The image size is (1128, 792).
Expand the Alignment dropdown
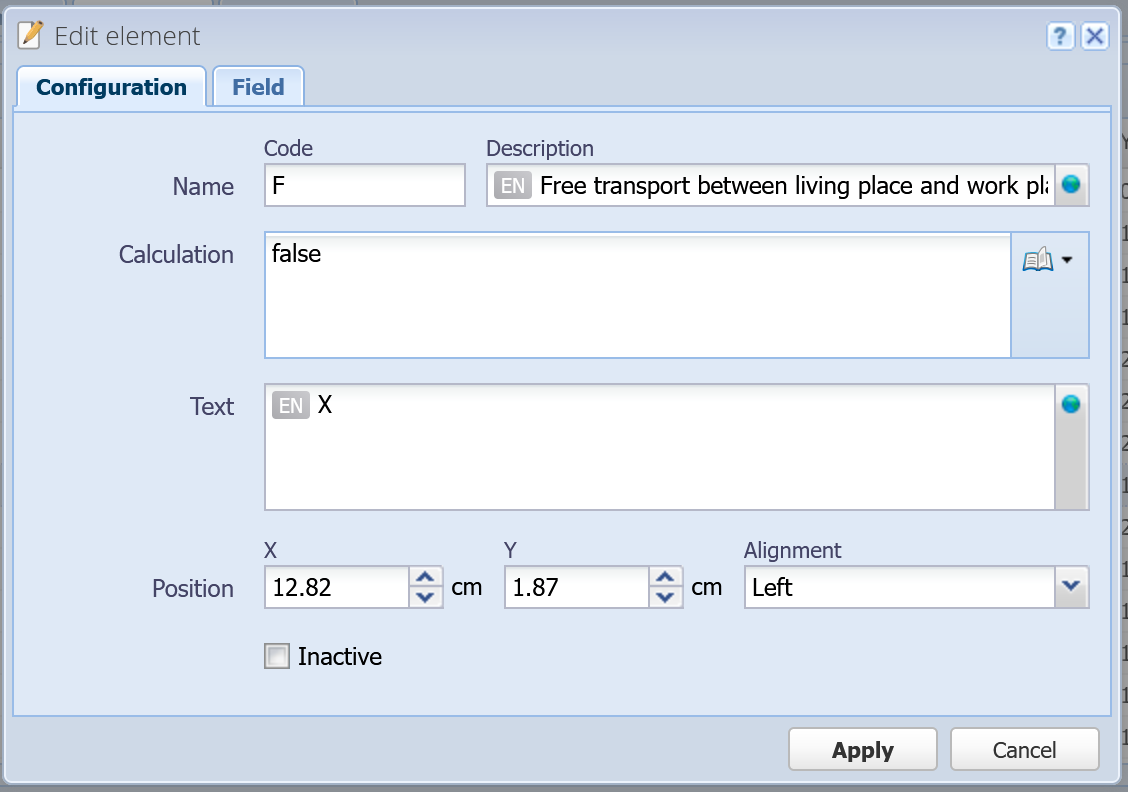tap(1071, 587)
